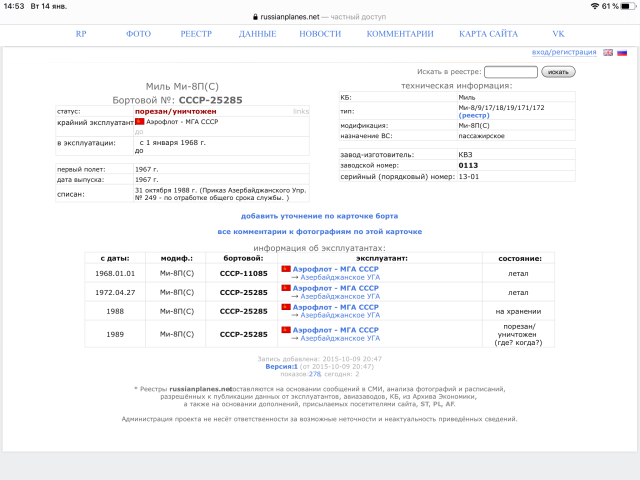The height and width of the screenshot is (480, 640).
Task: Click the flag icon in 1988 row
Action: [286, 307]
